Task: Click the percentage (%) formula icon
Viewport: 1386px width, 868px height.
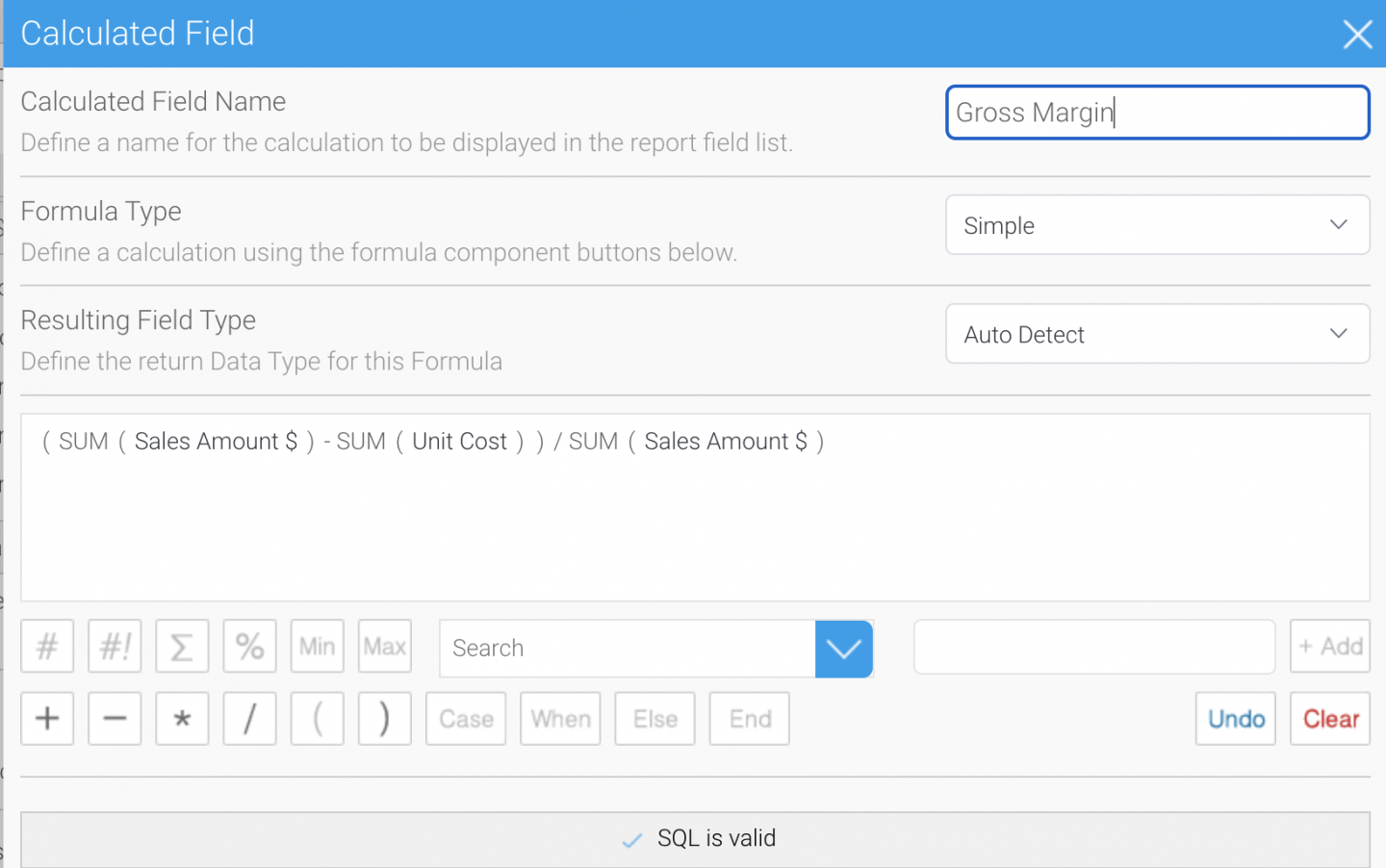Action: (x=249, y=646)
